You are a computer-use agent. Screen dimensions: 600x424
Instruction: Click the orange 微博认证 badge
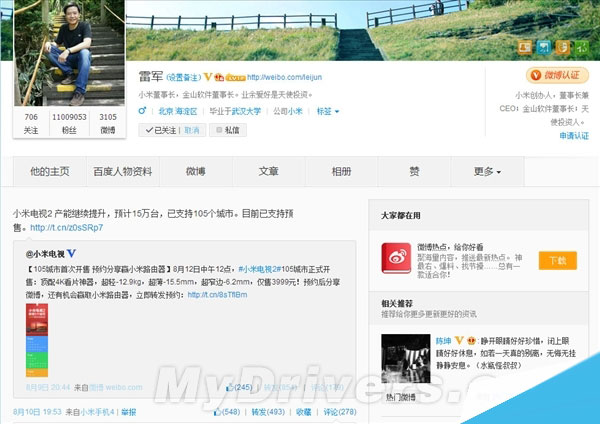tap(557, 75)
